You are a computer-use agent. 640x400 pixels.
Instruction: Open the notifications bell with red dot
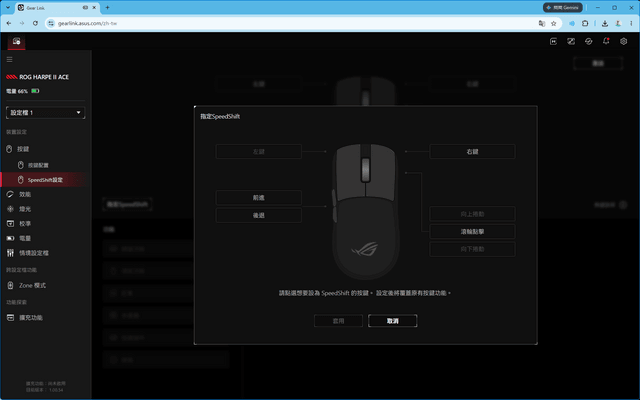(x=606, y=41)
